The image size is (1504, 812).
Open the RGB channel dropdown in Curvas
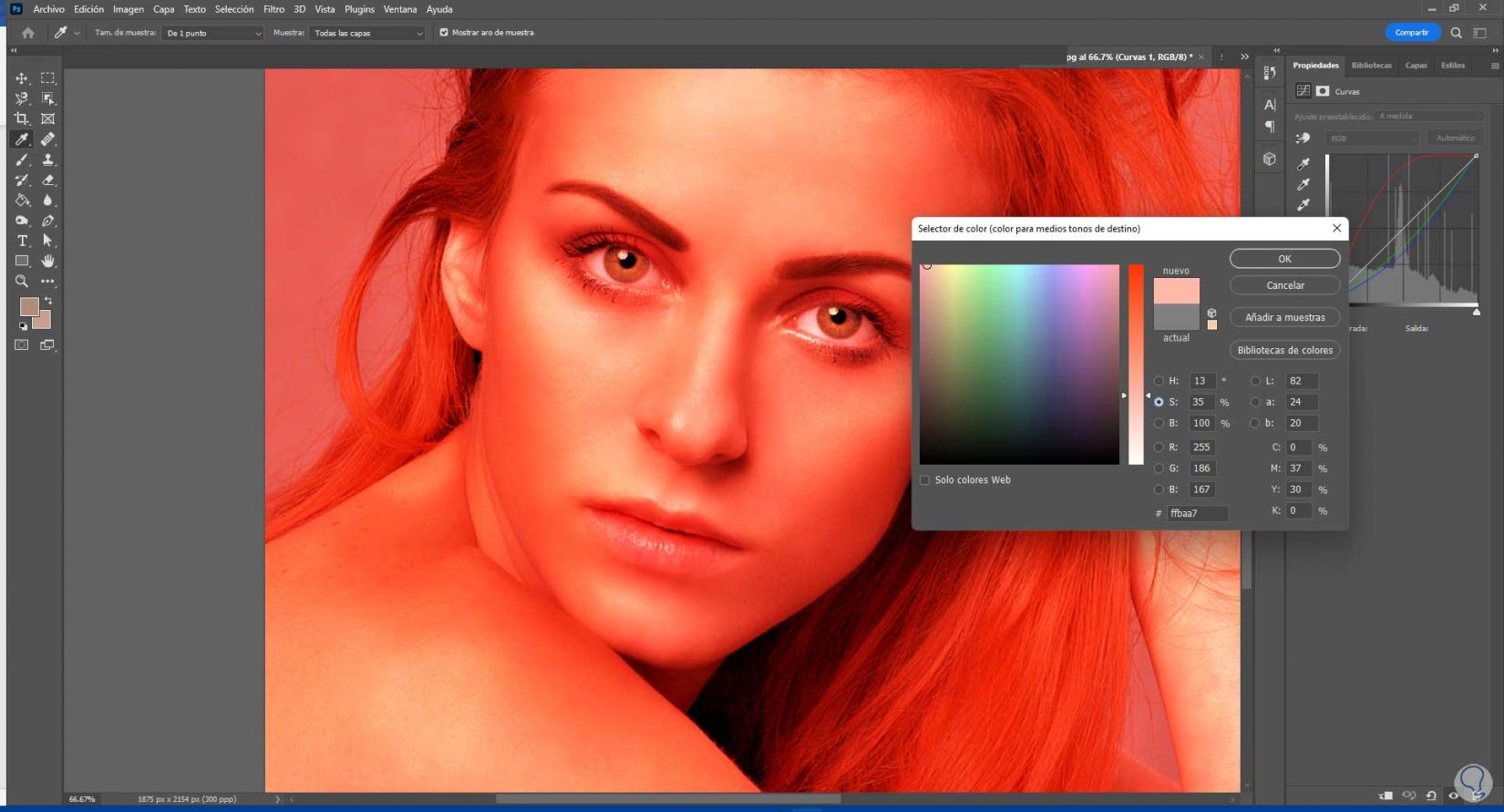pos(1372,139)
